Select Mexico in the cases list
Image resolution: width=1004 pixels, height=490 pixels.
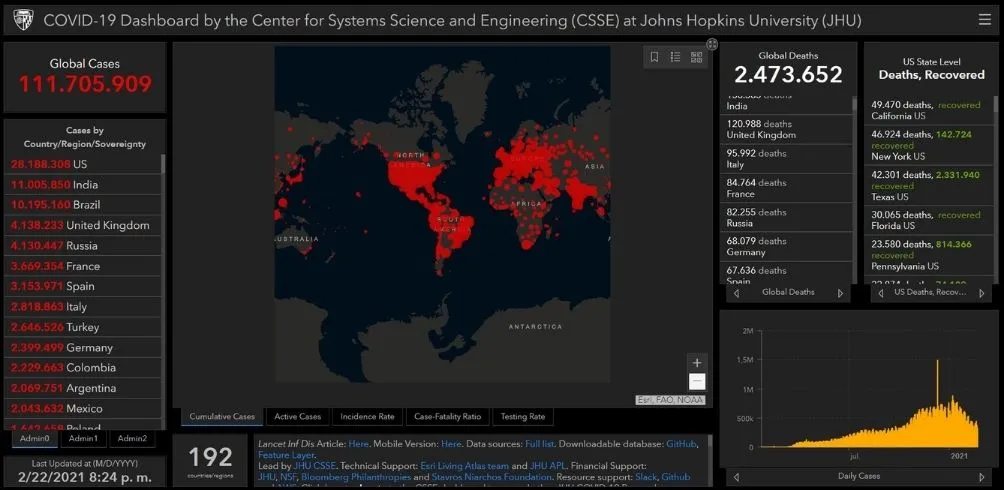coord(83,409)
